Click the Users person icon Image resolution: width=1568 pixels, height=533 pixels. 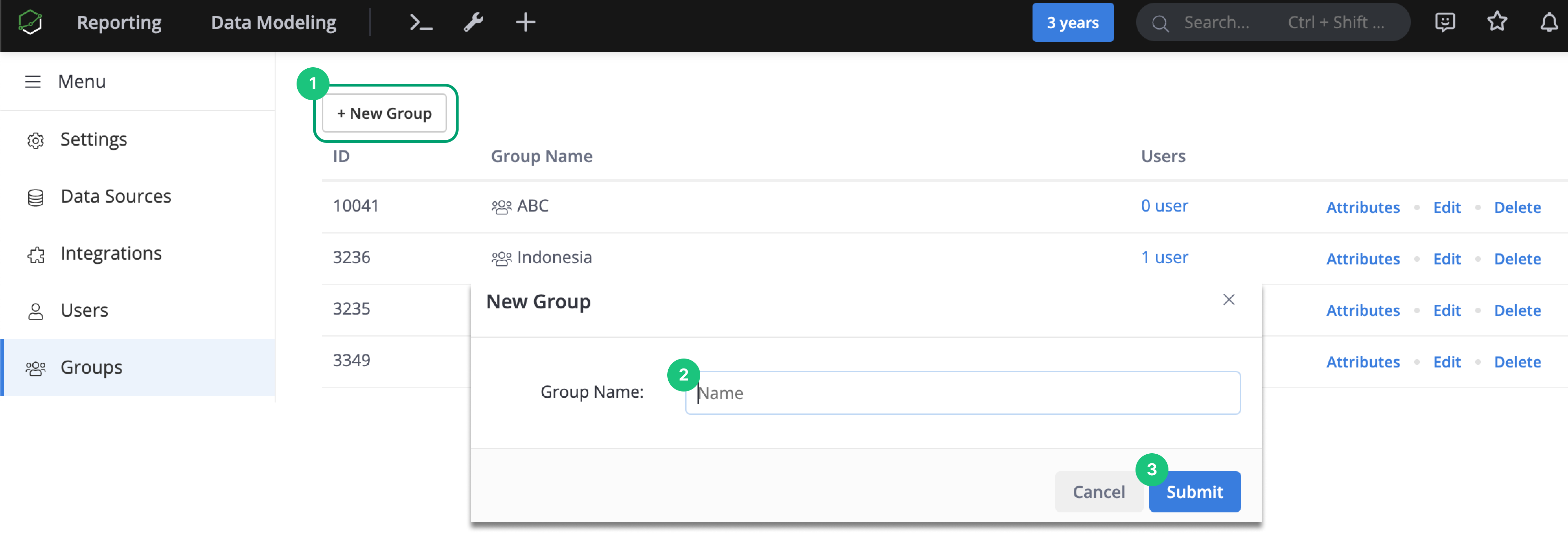(x=36, y=311)
